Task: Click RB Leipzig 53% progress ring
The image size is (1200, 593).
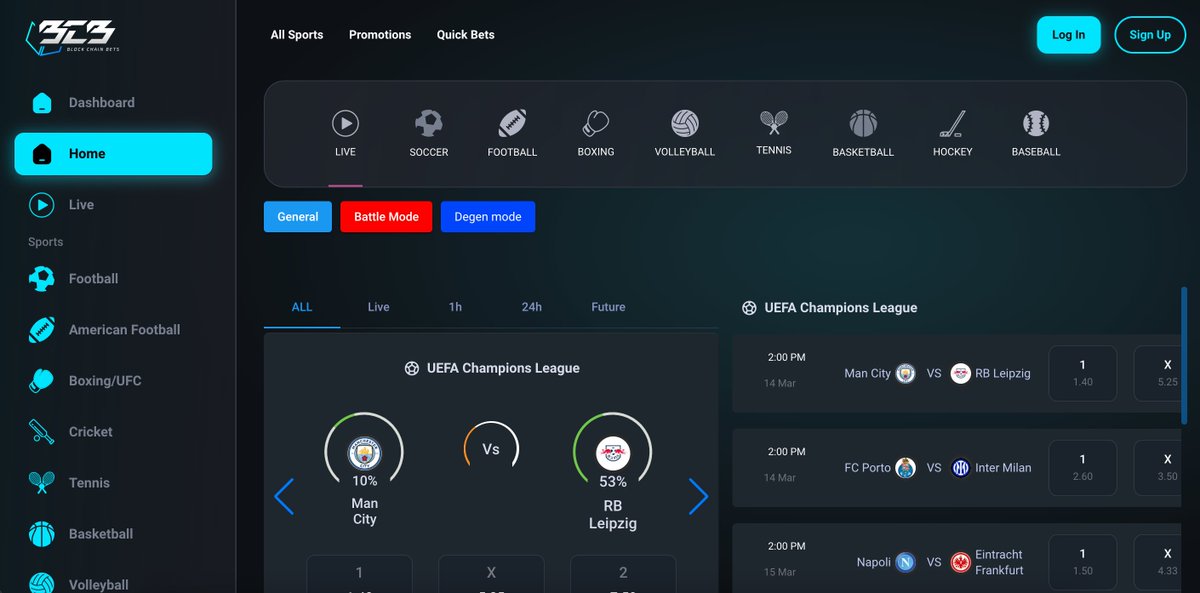Action: pos(613,452)
